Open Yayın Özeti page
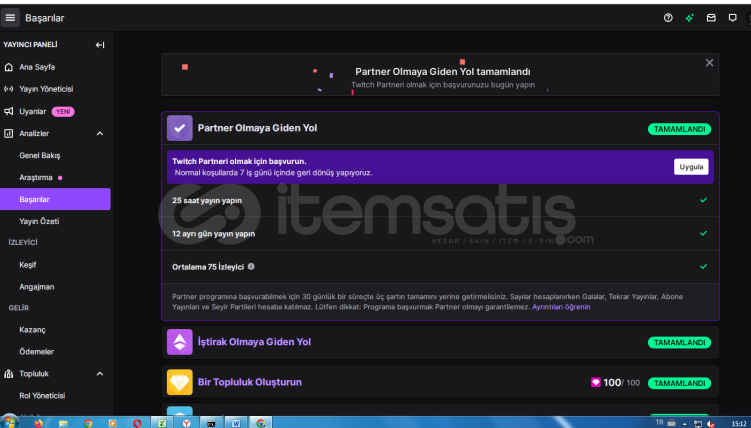751x428 pixels. pyautogui.click(x=39, y=221)
